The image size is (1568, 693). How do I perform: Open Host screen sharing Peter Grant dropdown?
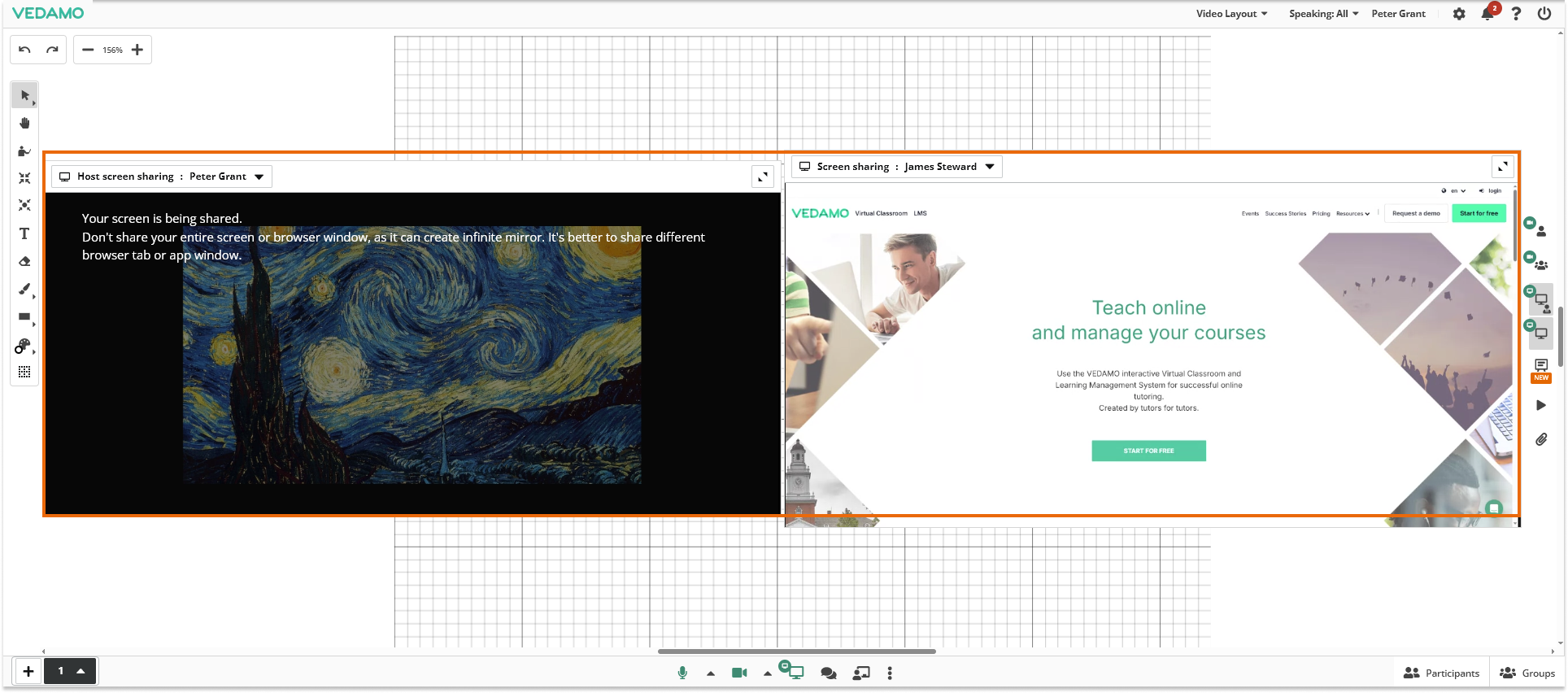click(162, 177)
